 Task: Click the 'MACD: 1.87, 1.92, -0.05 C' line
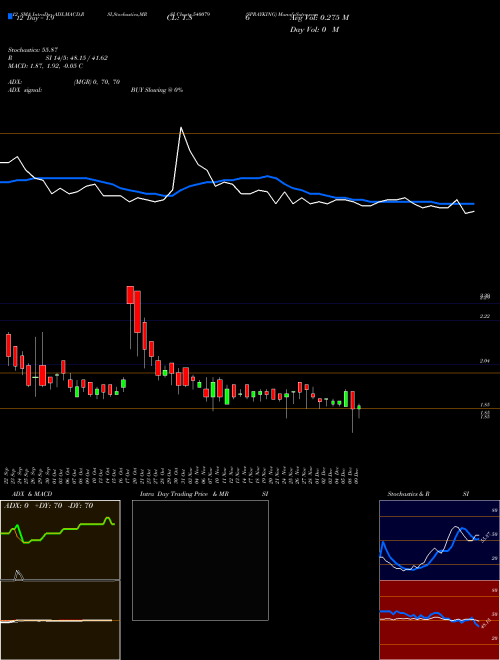45,66
